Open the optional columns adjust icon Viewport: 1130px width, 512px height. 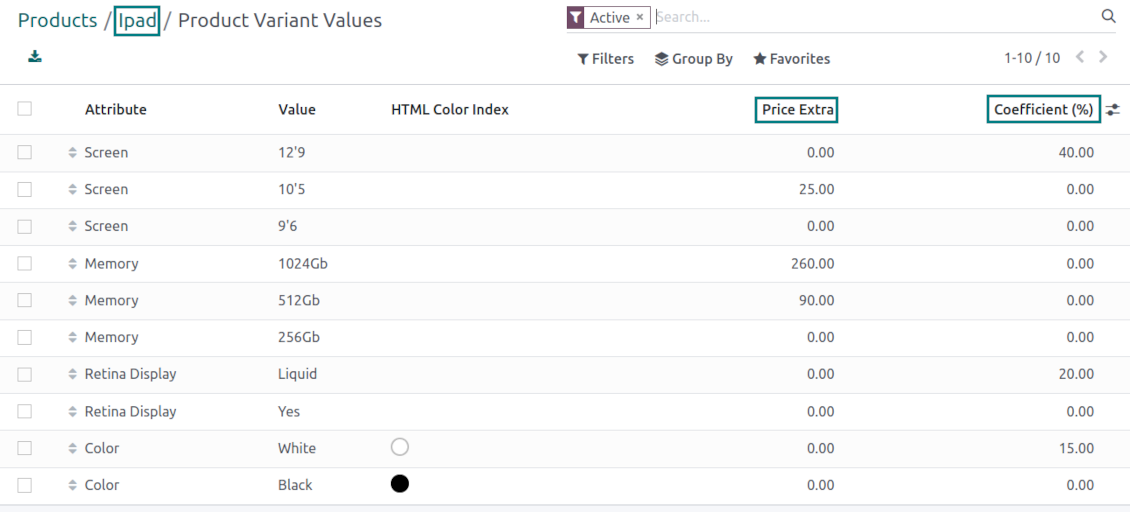click(1113, 110)
